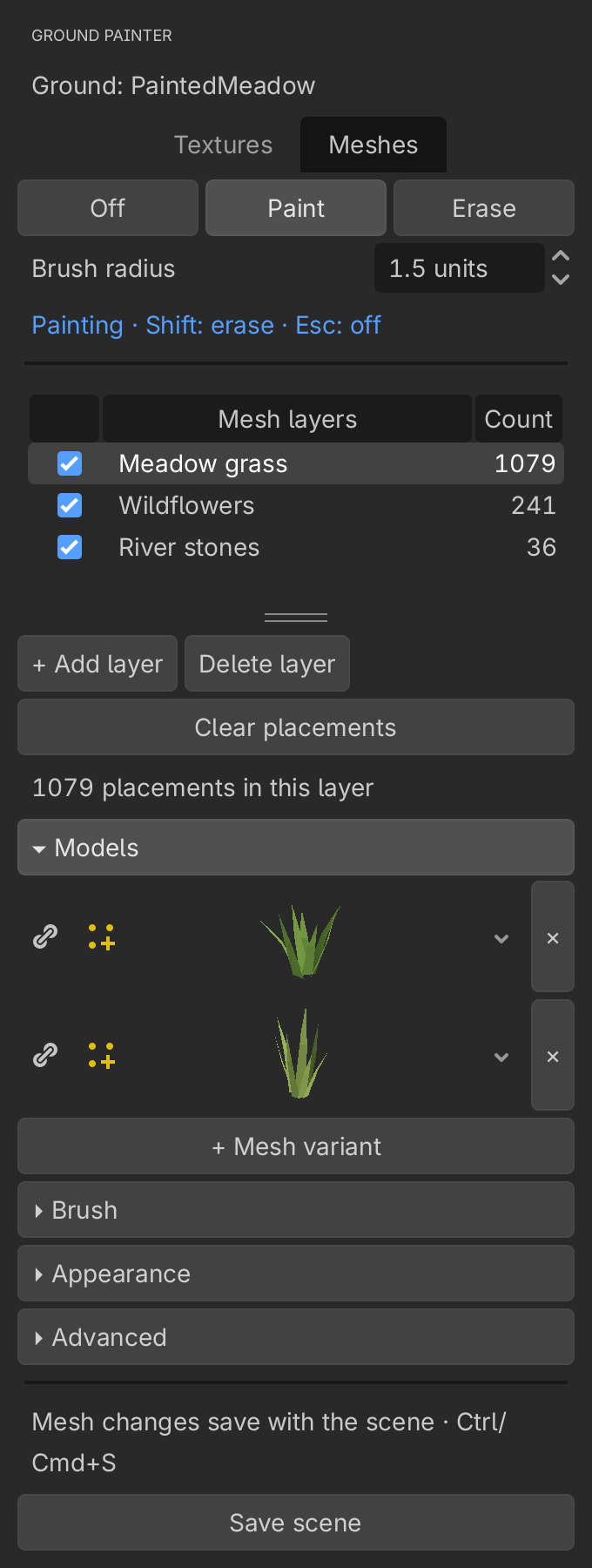Toggle the Wildflowers layer checkbox
This screenshot has width=592, height=1568.
pos(70,505)
